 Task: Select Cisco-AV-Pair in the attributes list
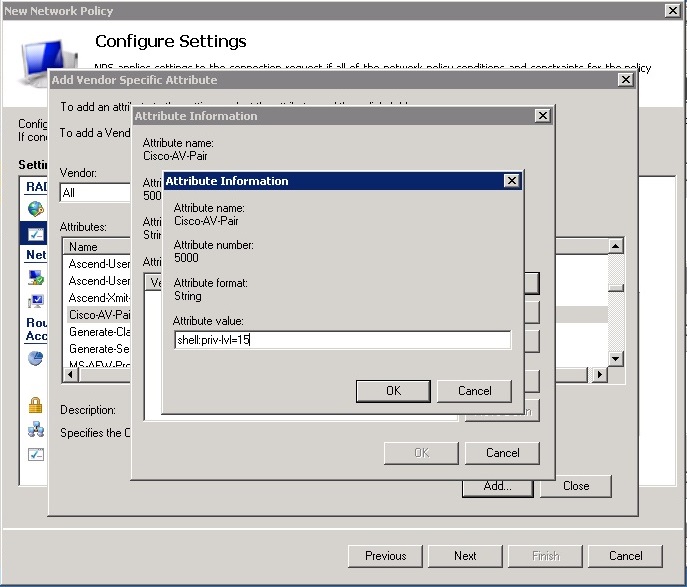[100, 314]
